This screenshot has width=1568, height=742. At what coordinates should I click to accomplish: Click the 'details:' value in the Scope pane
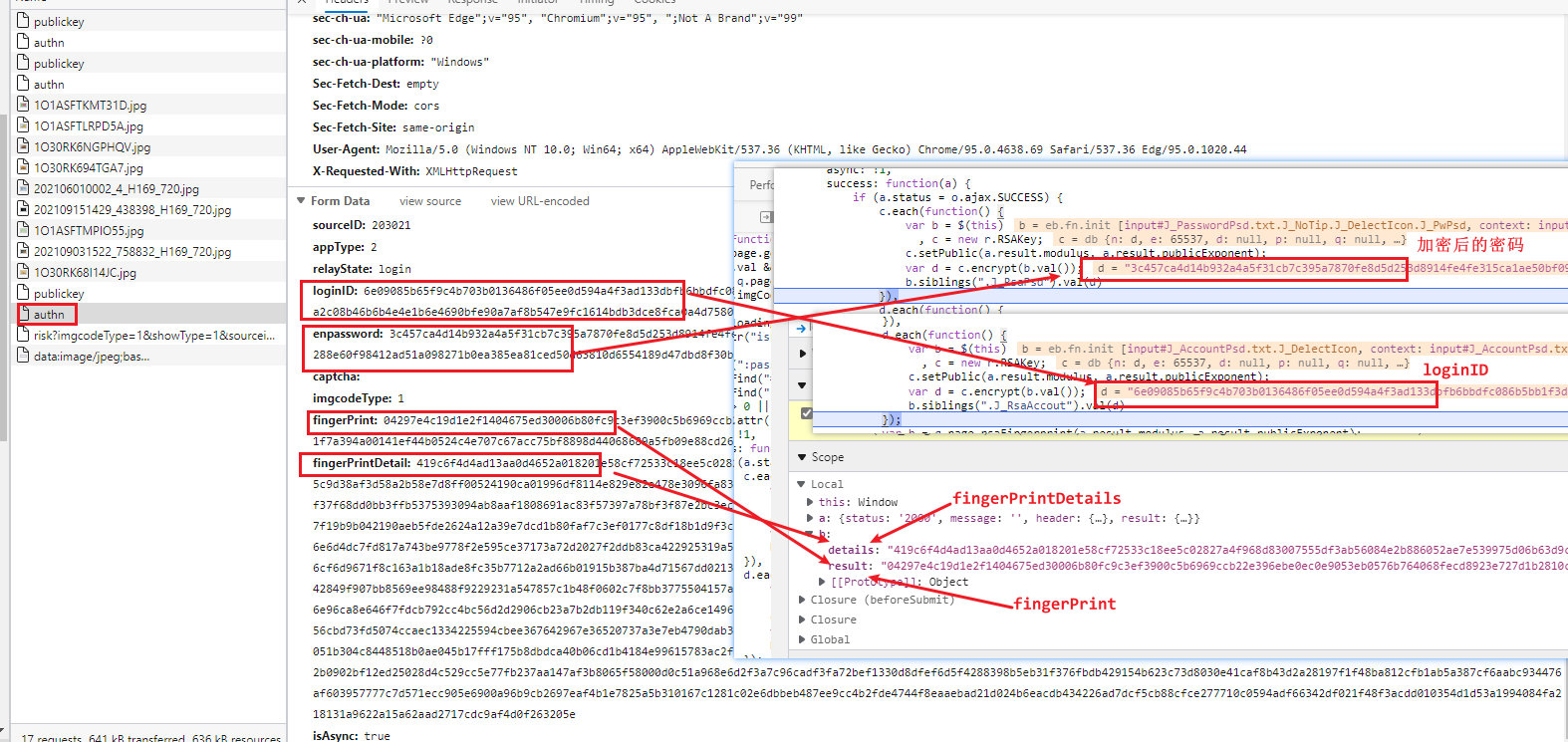click(x=1227, y=550)
